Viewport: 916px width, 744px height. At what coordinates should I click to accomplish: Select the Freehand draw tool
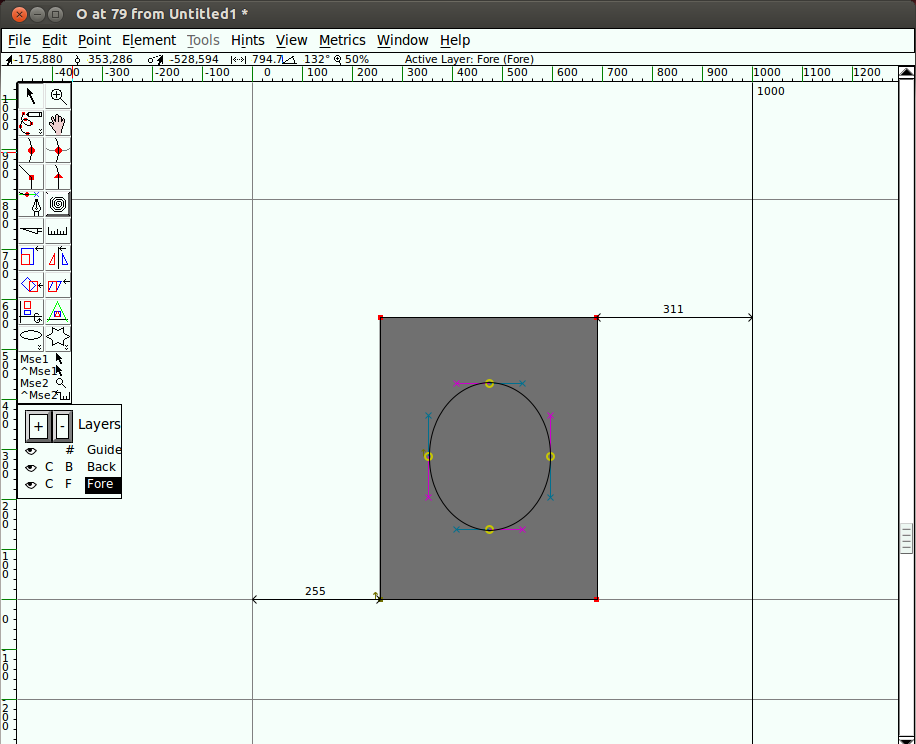pyautogui.click(x=31, y=123)
